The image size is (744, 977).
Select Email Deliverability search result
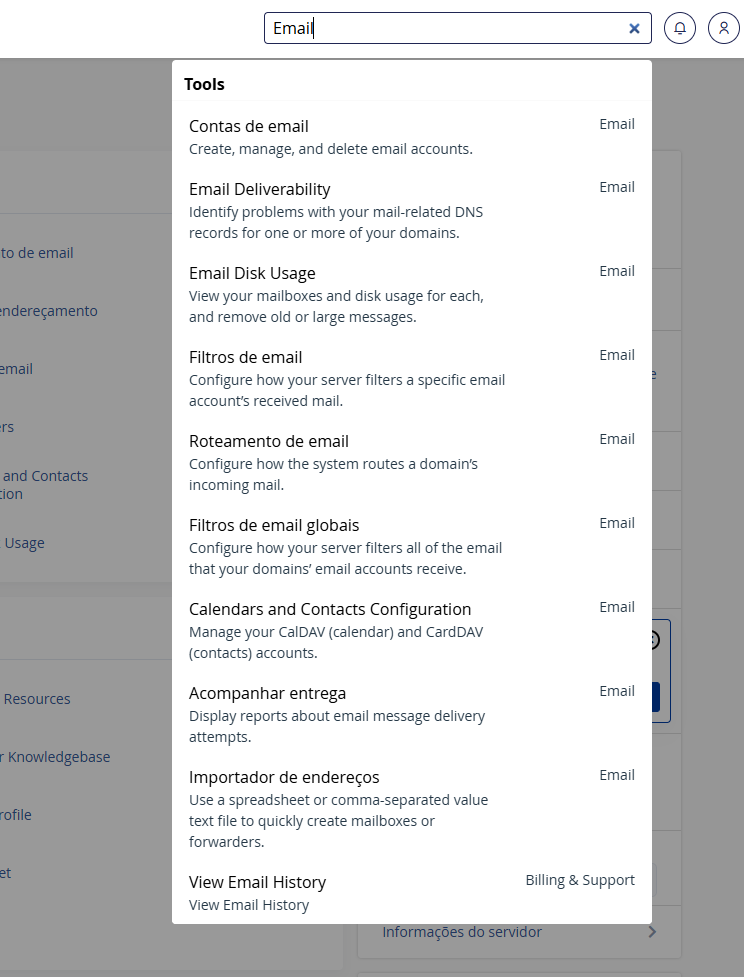[260, 189]
